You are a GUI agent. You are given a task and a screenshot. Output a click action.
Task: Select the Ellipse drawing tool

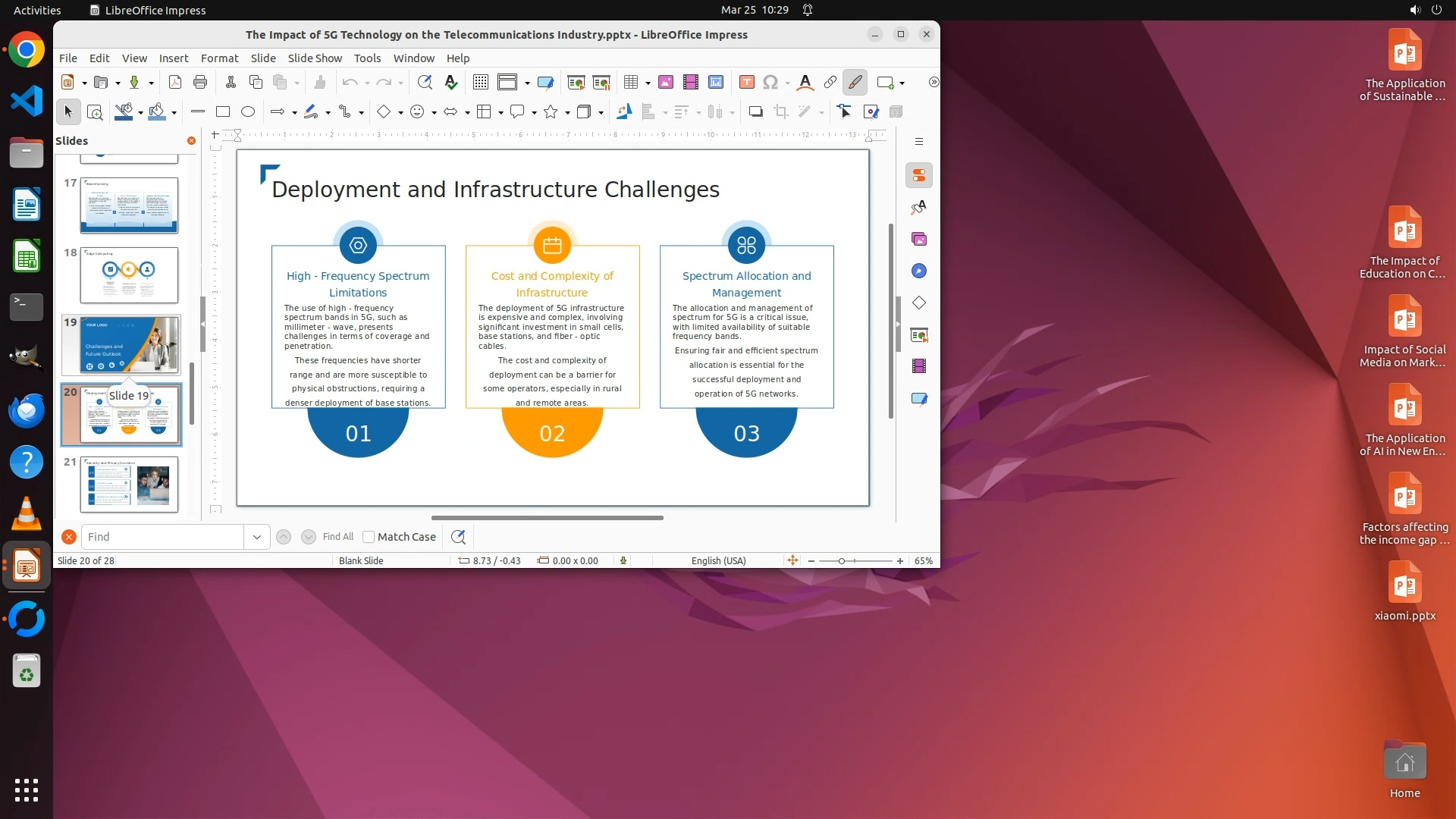tap(248, 111)
